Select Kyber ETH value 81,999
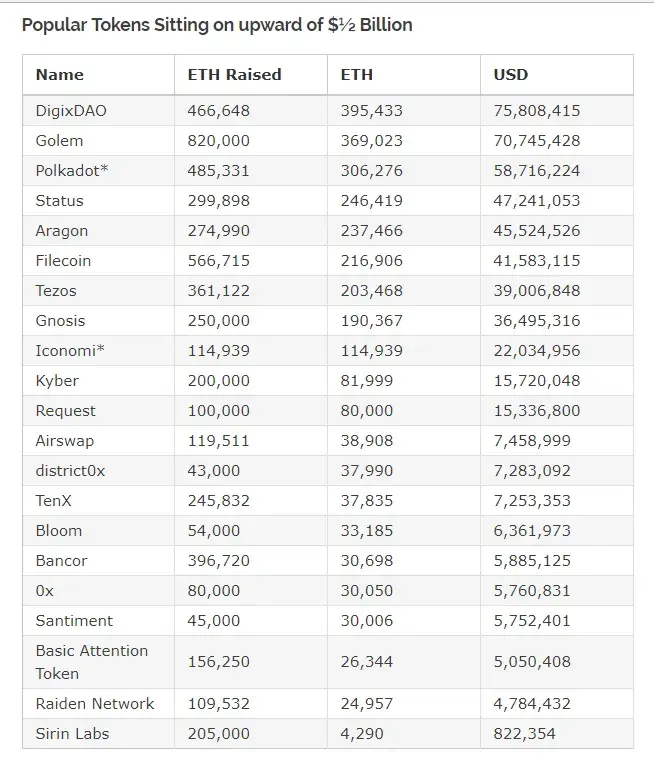The height and width of the screenshot is (770, 660). click(367, 381)
